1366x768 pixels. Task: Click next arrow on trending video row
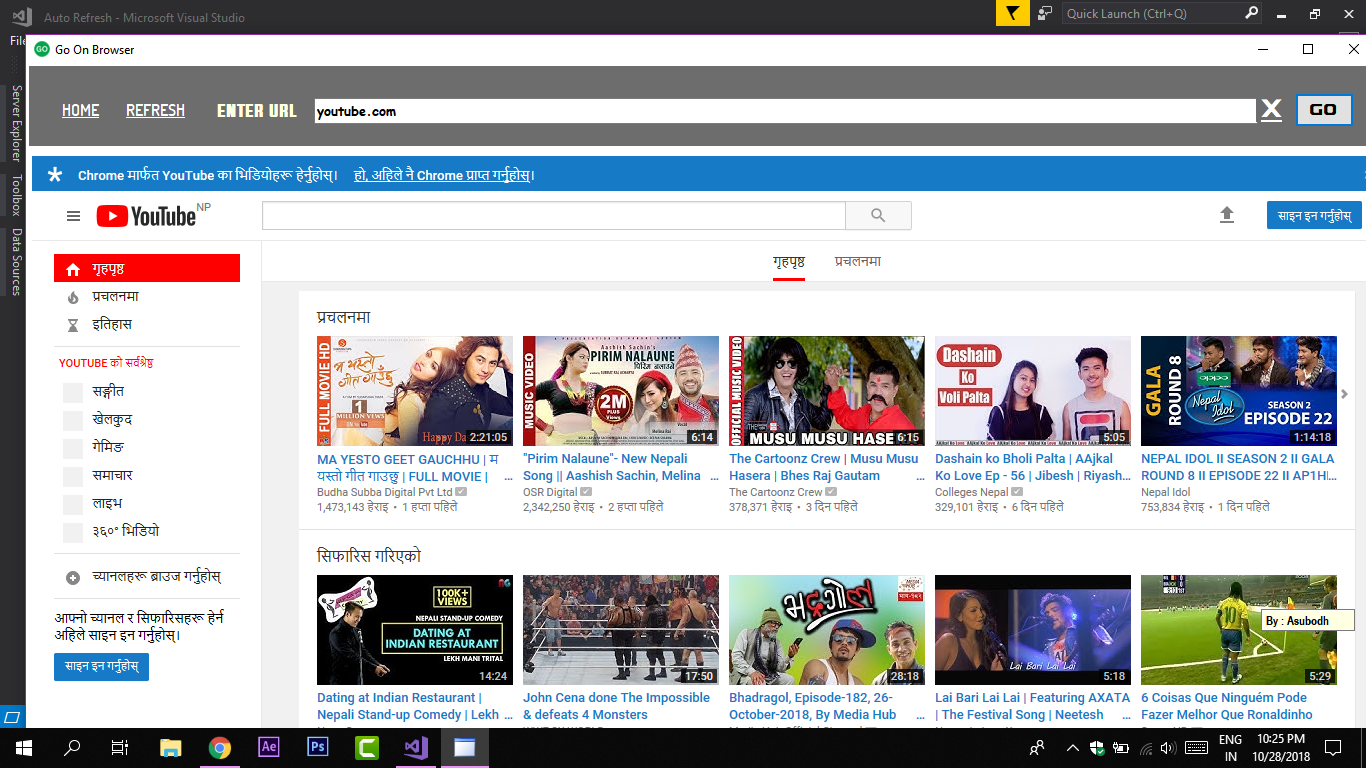point(1345,394)
